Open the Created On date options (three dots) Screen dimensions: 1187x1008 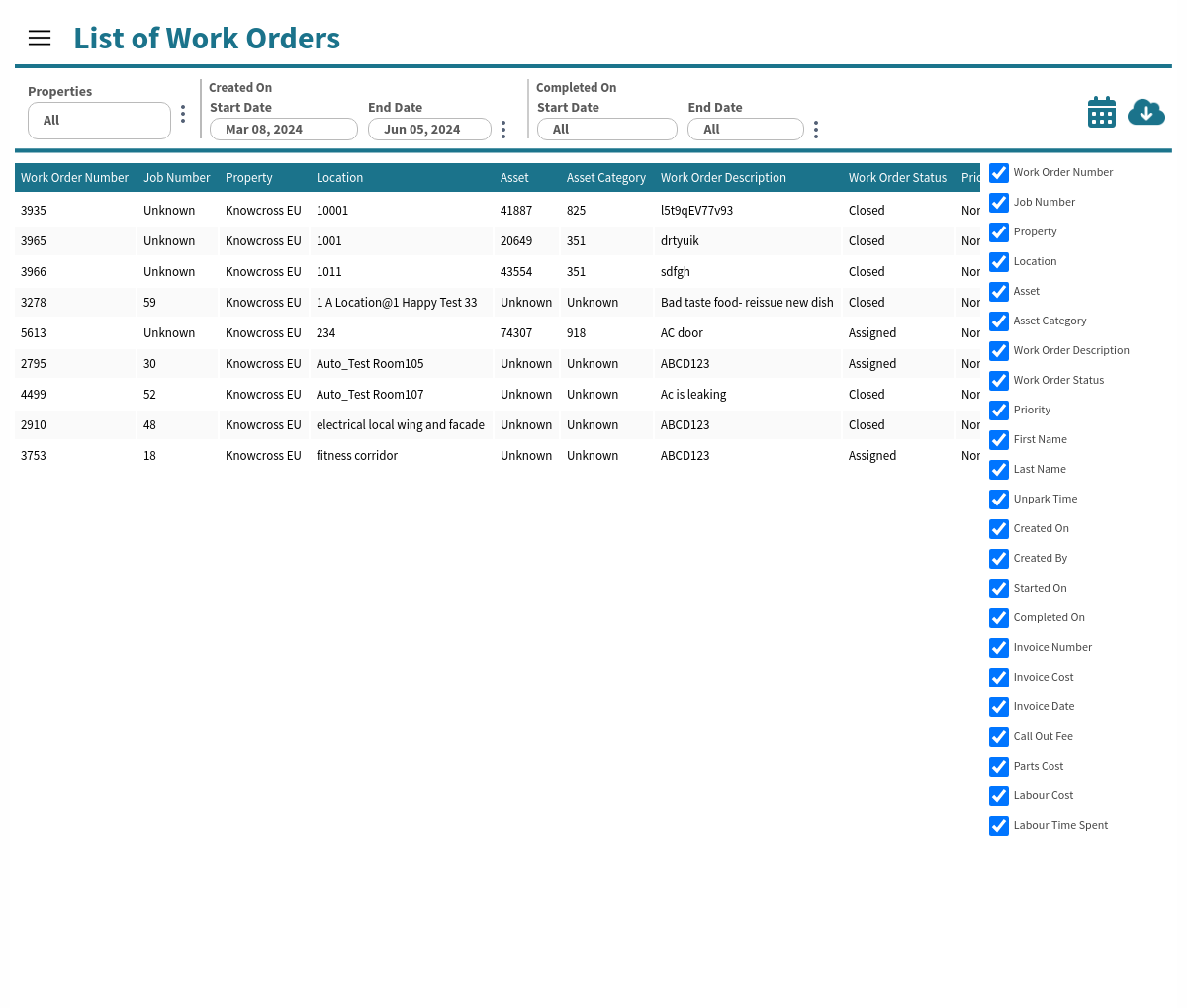pyautogui.click(x=503, y=130)
